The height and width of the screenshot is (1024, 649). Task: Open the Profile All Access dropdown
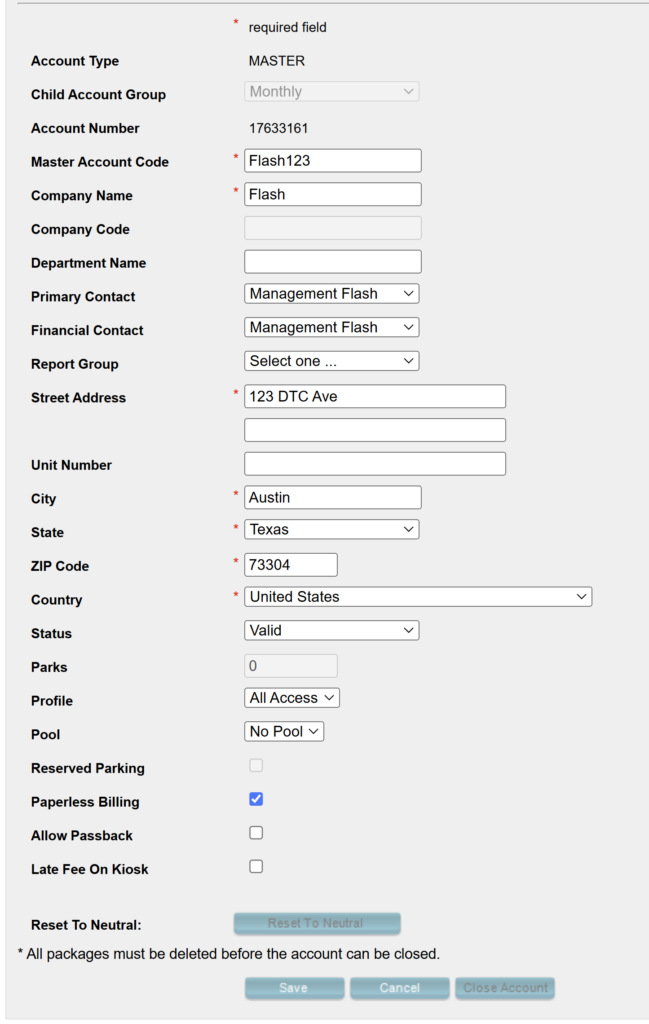[292, 698]
